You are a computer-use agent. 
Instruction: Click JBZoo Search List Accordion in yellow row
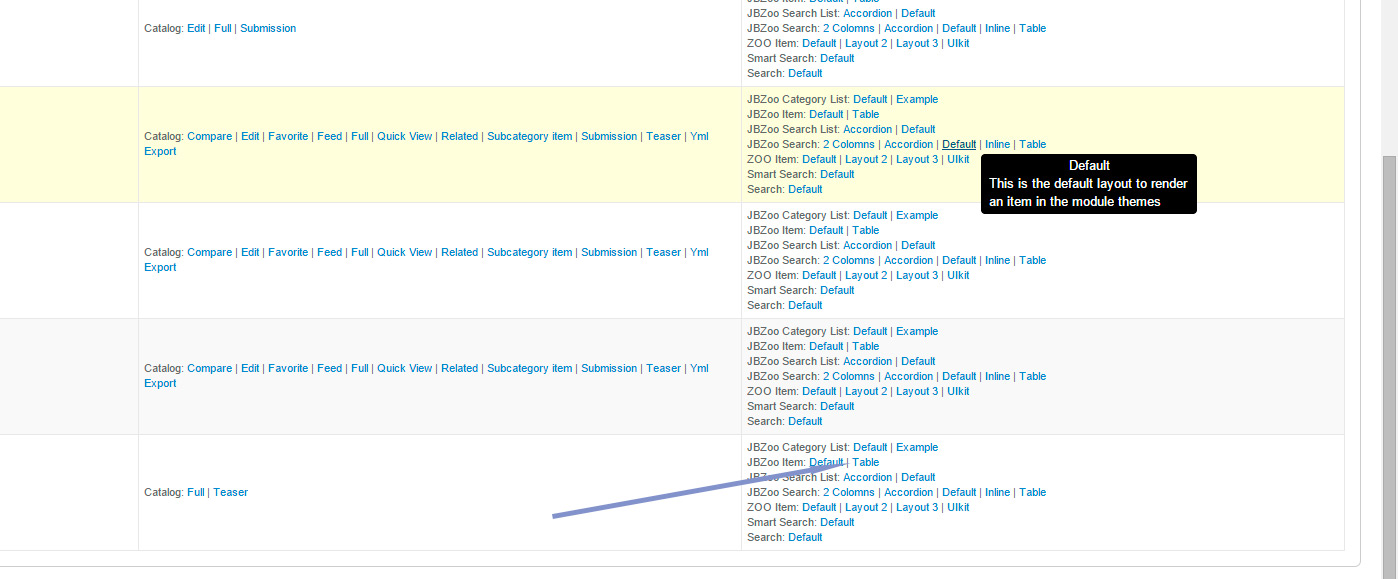(867, 129)
